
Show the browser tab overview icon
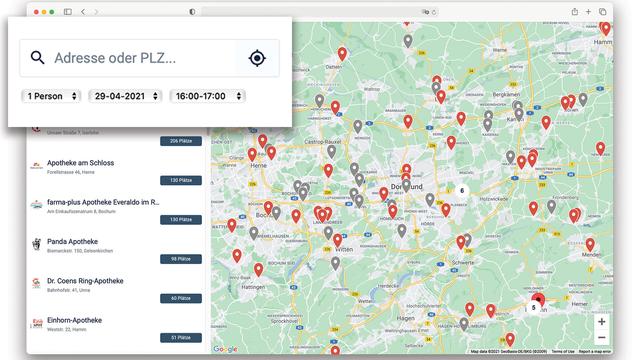click(602, 12)
